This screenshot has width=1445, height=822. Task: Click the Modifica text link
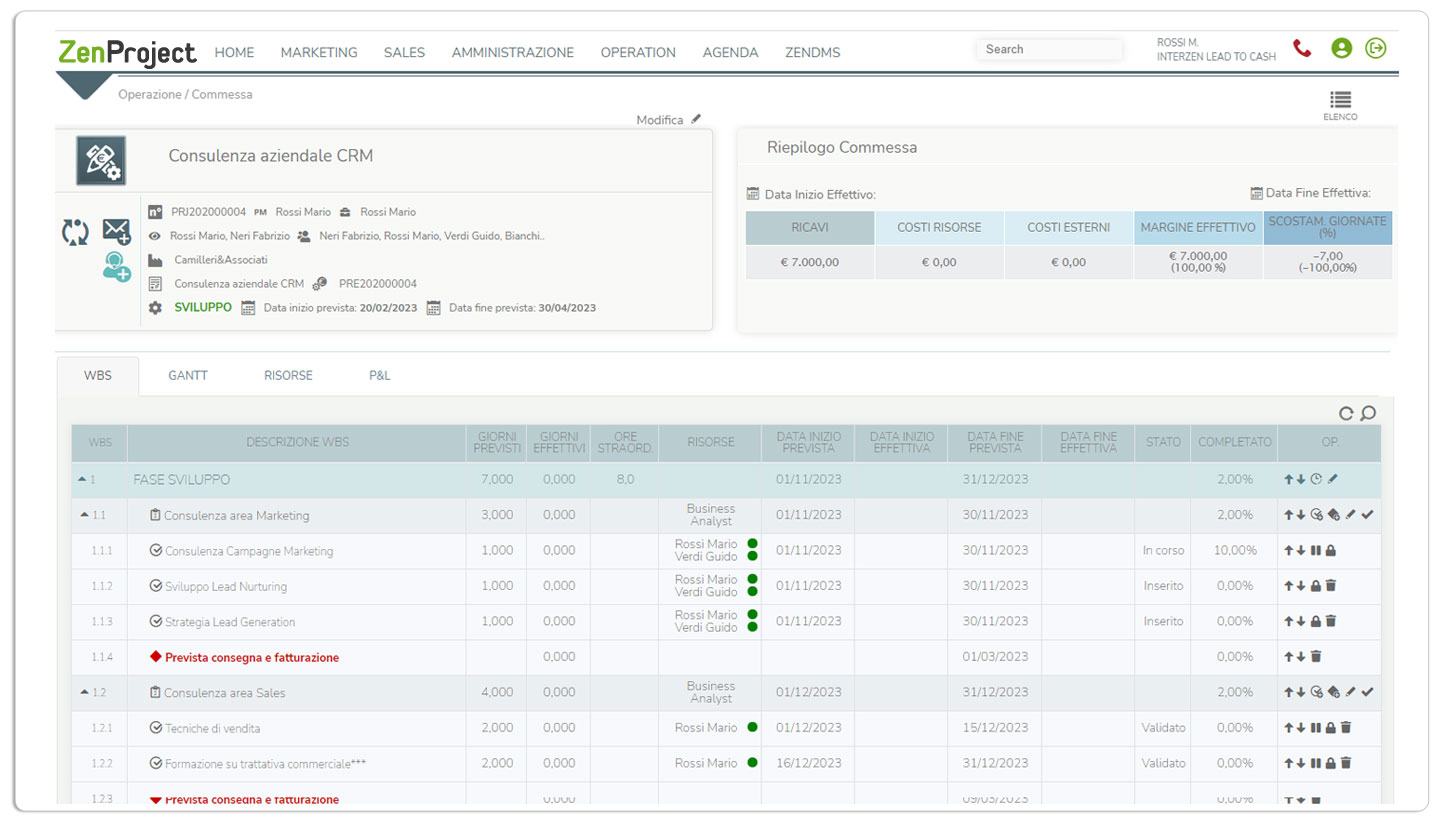tap(660, 120)
